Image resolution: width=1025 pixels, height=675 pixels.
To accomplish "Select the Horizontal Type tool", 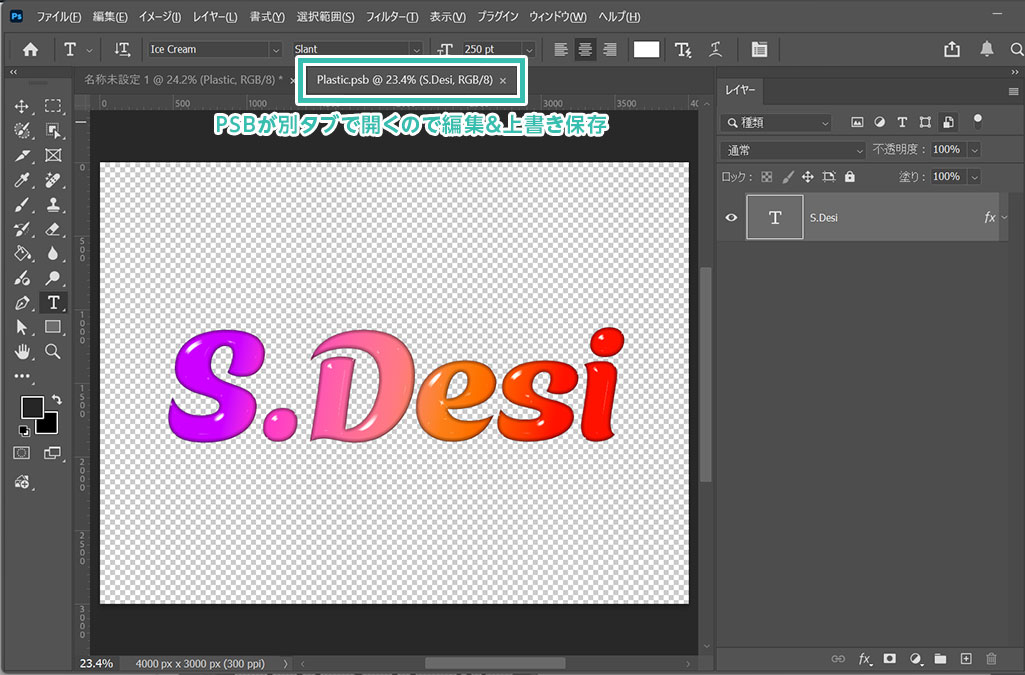I will 52,302.
